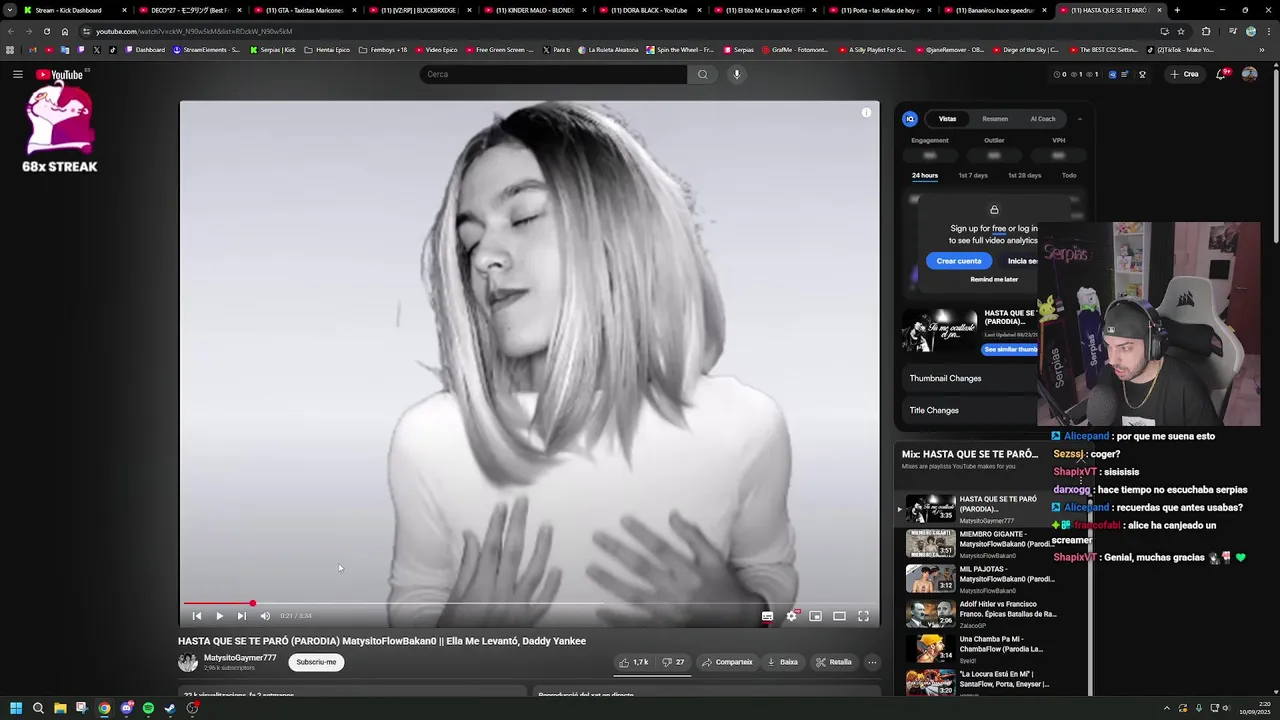Select the 1st 28 days range
The image size is (1280, 720).
[x=1025, y=175]
